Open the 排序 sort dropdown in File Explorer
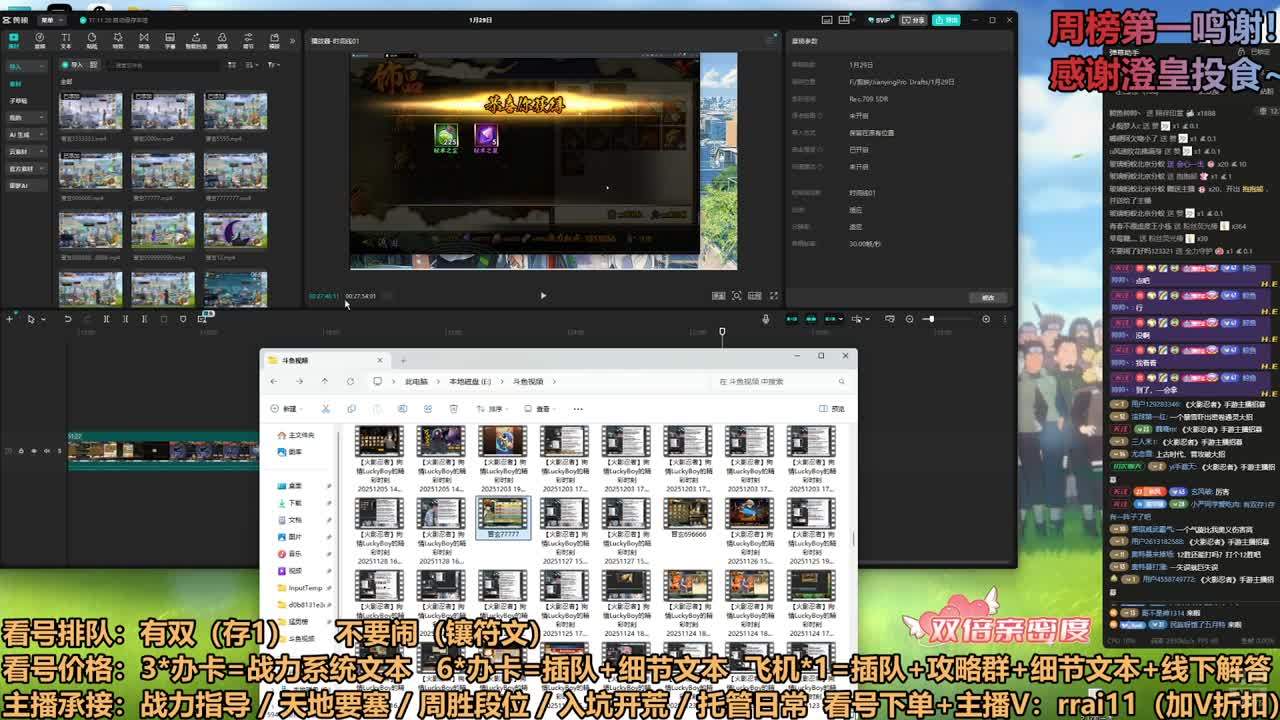The height and width of the screenshot is (720, 1280). [x=490, y=409]
